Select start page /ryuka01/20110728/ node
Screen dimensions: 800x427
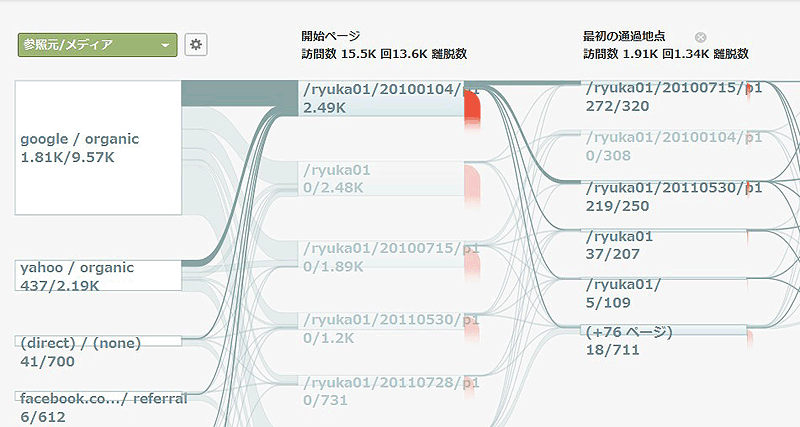click(382, 390)
